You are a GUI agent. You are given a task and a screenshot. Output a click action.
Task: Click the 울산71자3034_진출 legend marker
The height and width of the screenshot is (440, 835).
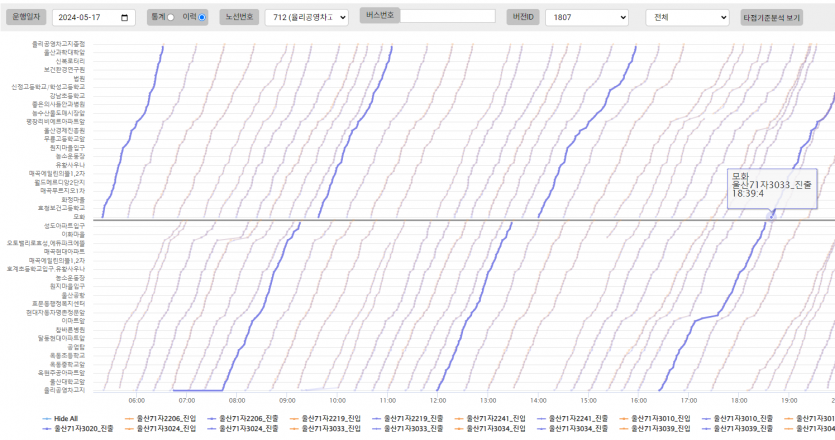point(543,427)
